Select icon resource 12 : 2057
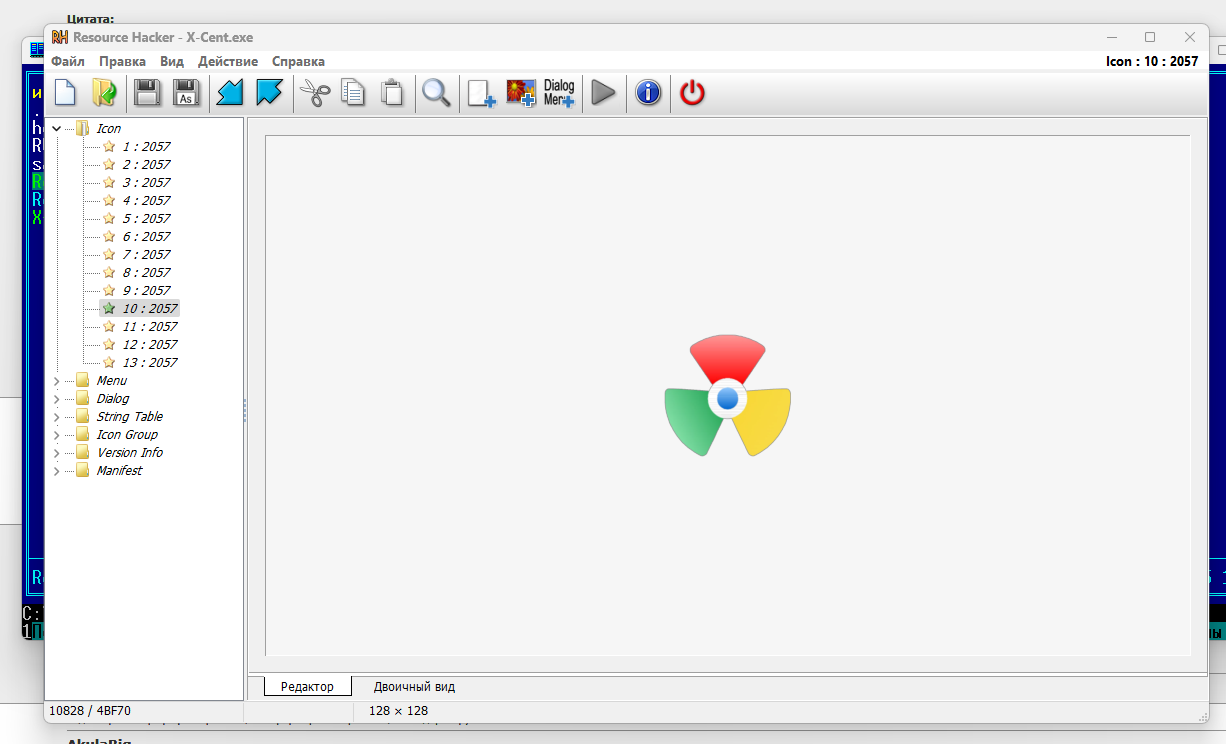The height and width of the screenshot is (744, 1226). 150,344
